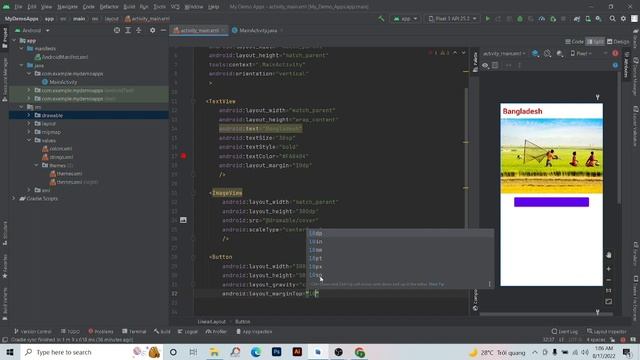Select the activity_main.xml editor tab
Screen dimensions: 640x360
[200, 30]
